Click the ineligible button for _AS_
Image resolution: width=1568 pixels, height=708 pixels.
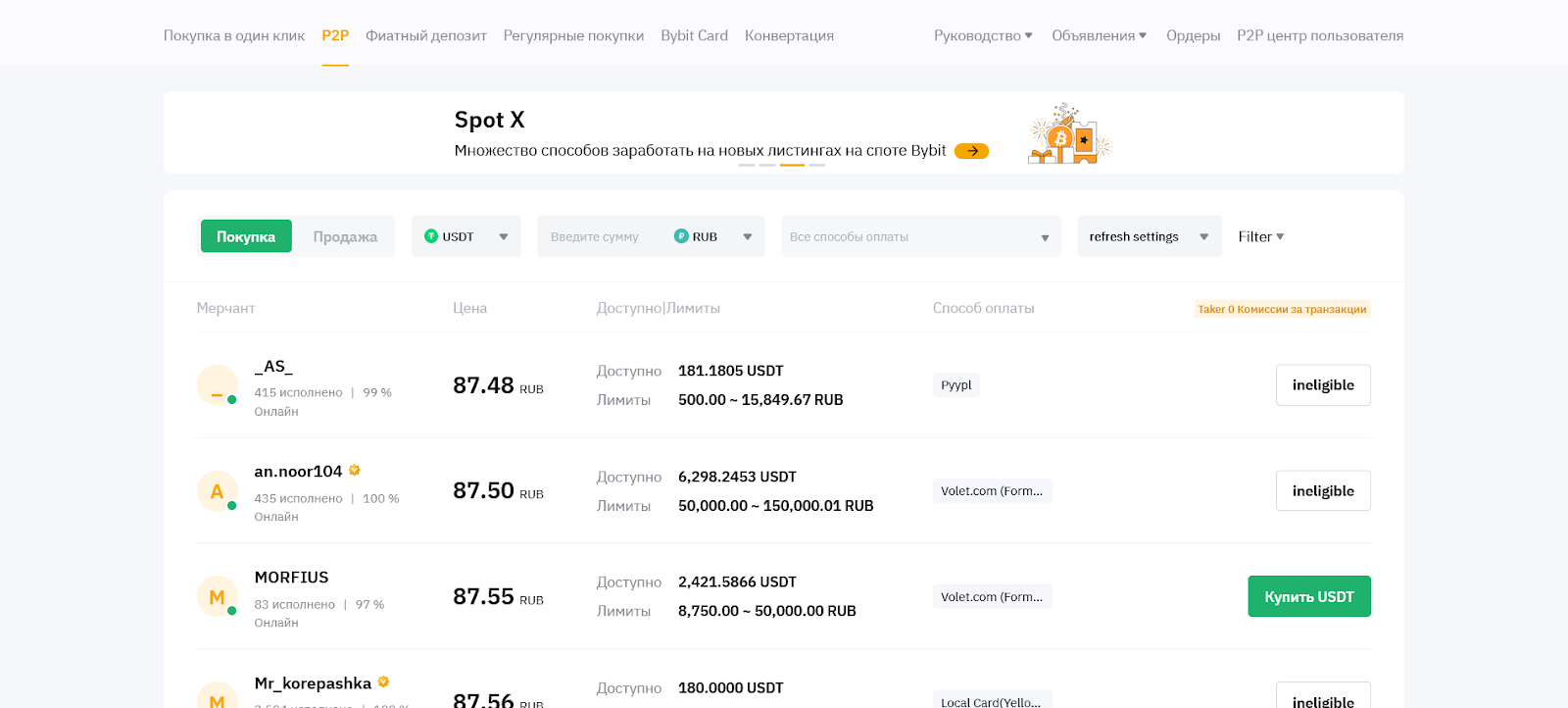[x=1323, y=385]
